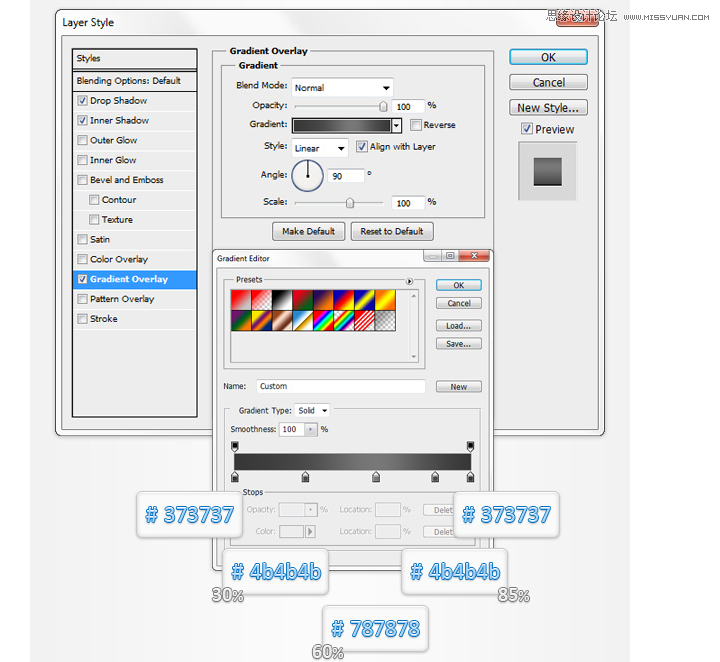The image size is (720, 662).
Task: Pick the rainbow spectrum gradient preset
Action: pyautogui.click(x=323, y=320)
